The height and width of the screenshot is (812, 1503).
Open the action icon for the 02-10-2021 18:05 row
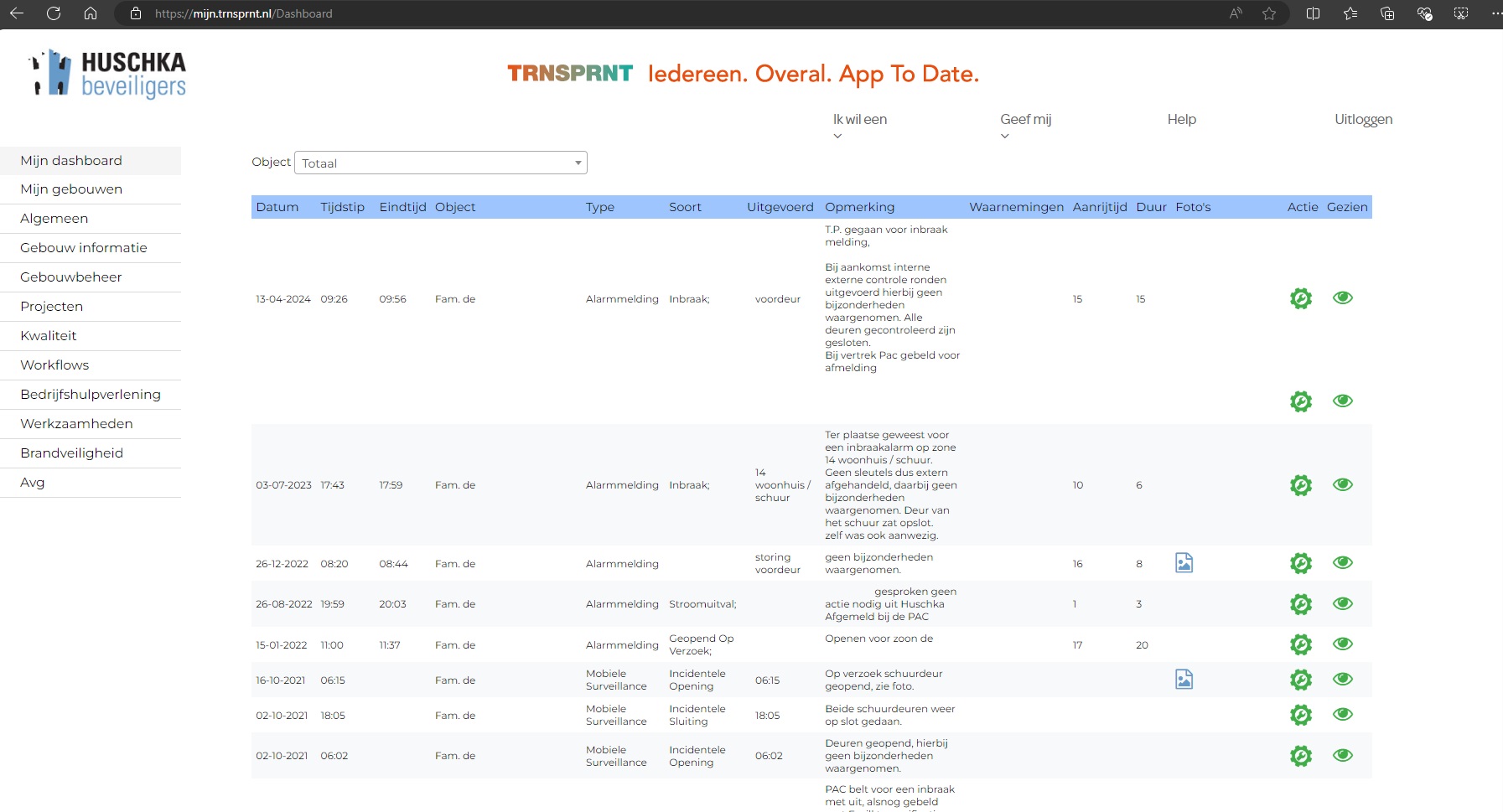1300,715
